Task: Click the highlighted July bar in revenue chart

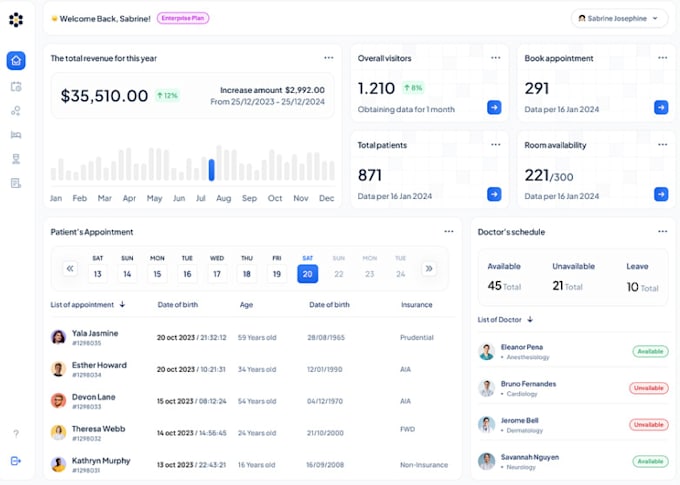Action: click(x=212, y=169)
